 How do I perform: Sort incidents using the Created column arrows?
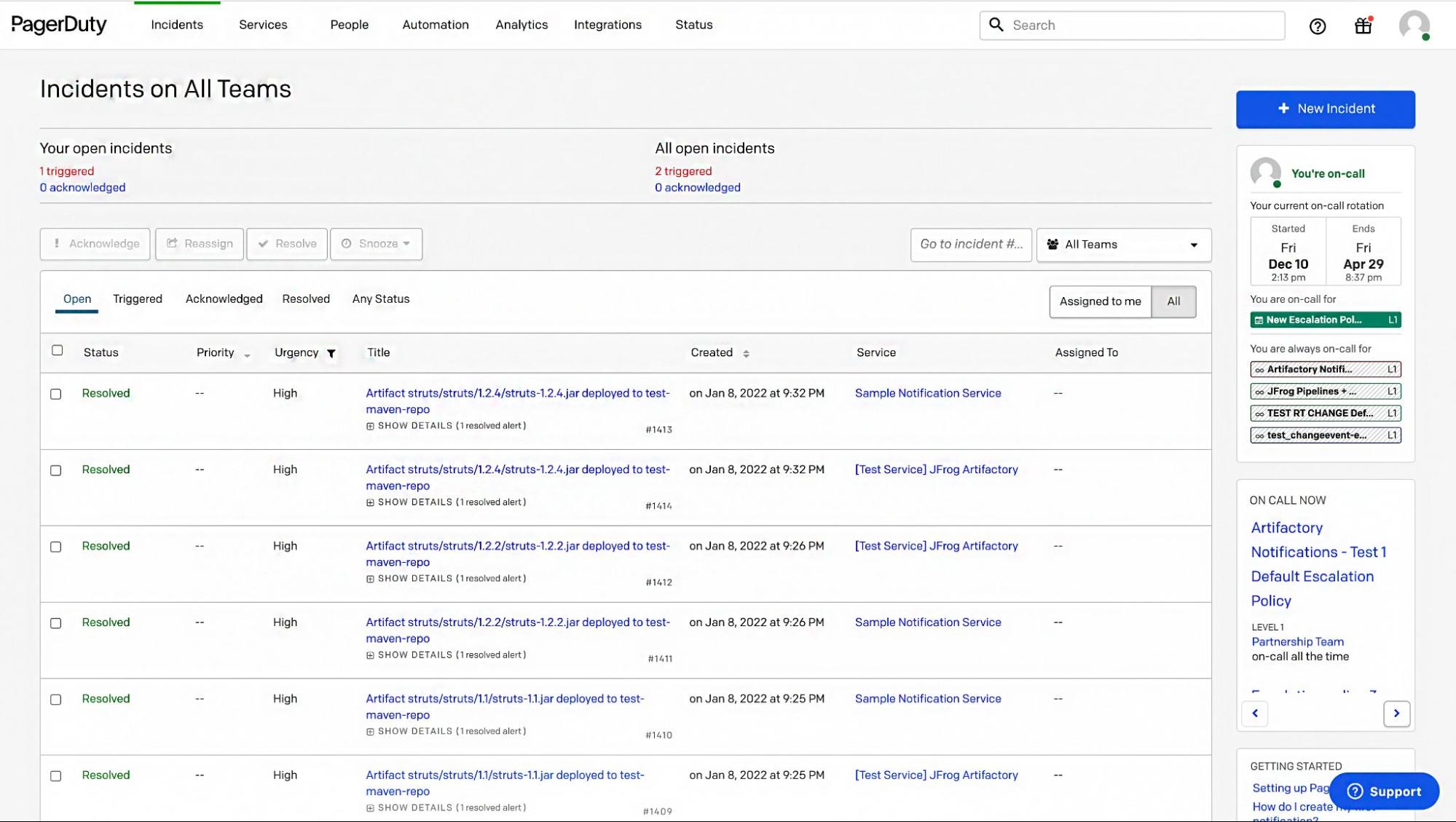click(x=746, y=353)
